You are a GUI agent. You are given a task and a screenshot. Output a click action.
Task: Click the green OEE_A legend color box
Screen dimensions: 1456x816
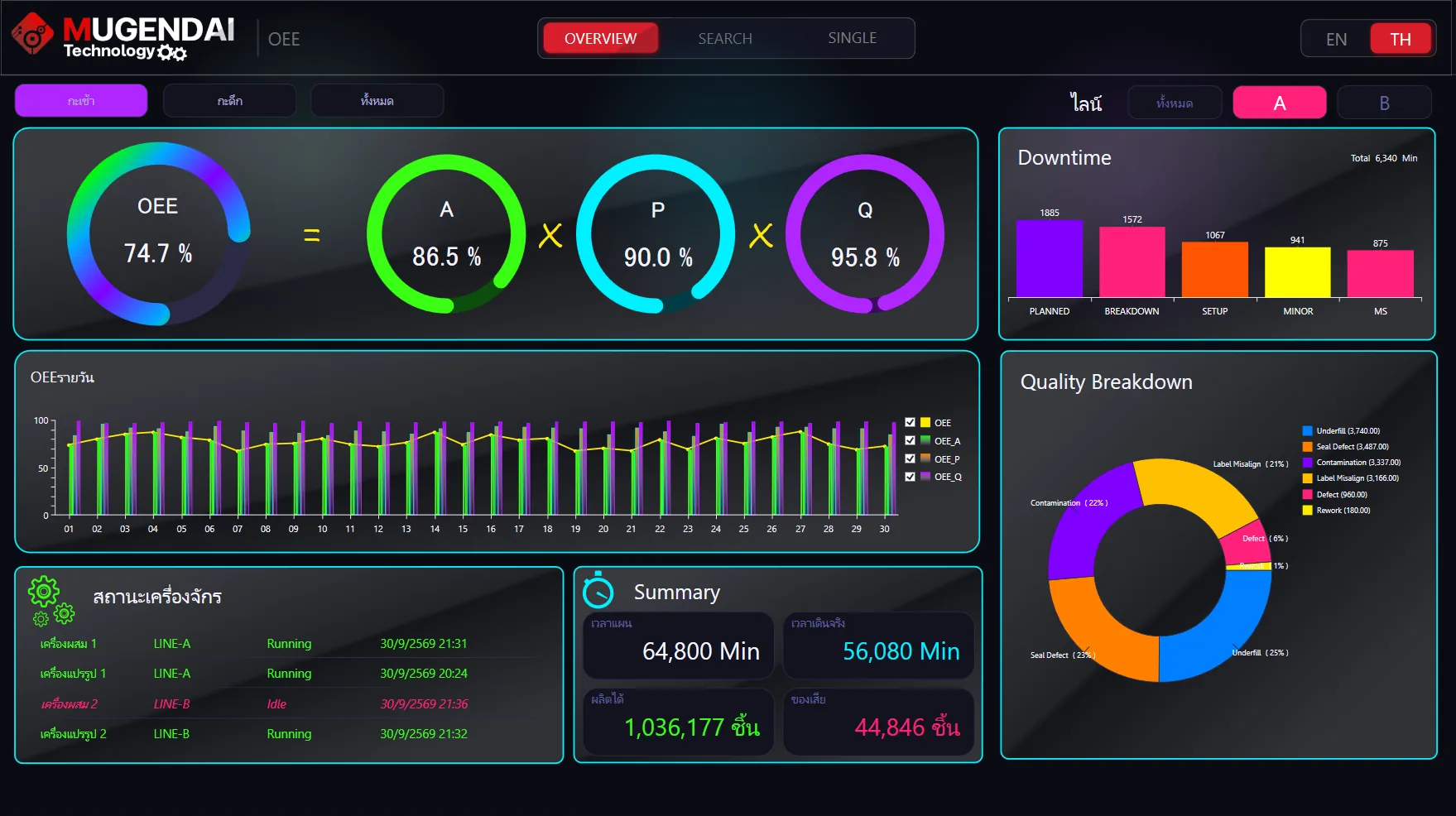pyautogui.click(x=925, y=440)
